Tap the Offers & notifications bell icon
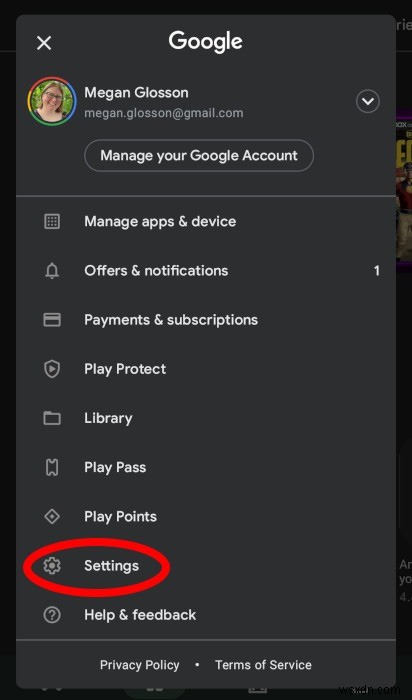Viewport: 412px width, 700px height. click(x=52, y=271)
